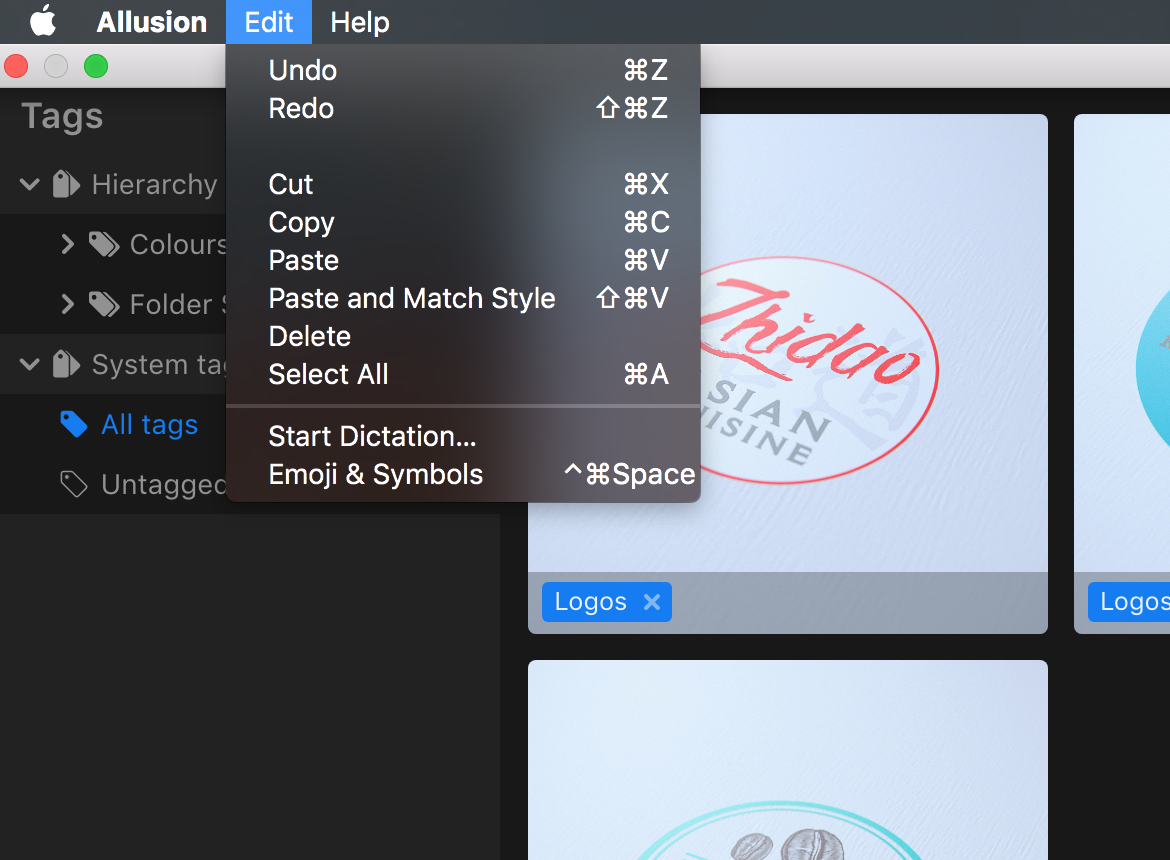Expand the Folder tags group

[66, 304]
